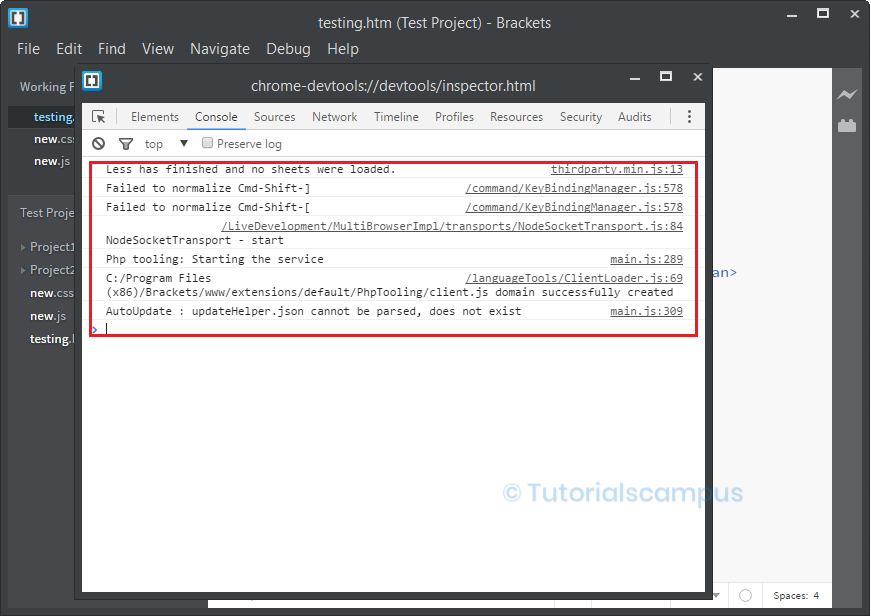Click 'Php tooling: Starting the service' message

pos(214,259)
